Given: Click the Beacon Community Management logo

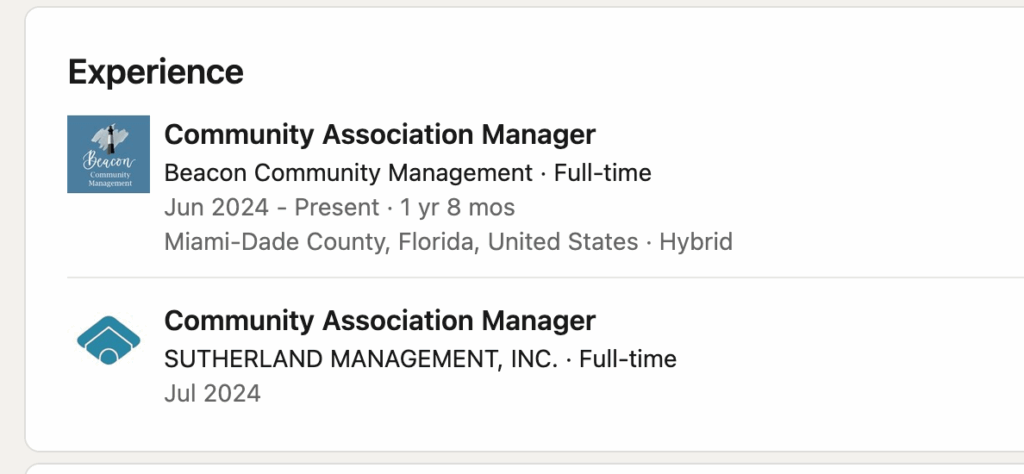Looking at the screenshot, I should [108, 154].
